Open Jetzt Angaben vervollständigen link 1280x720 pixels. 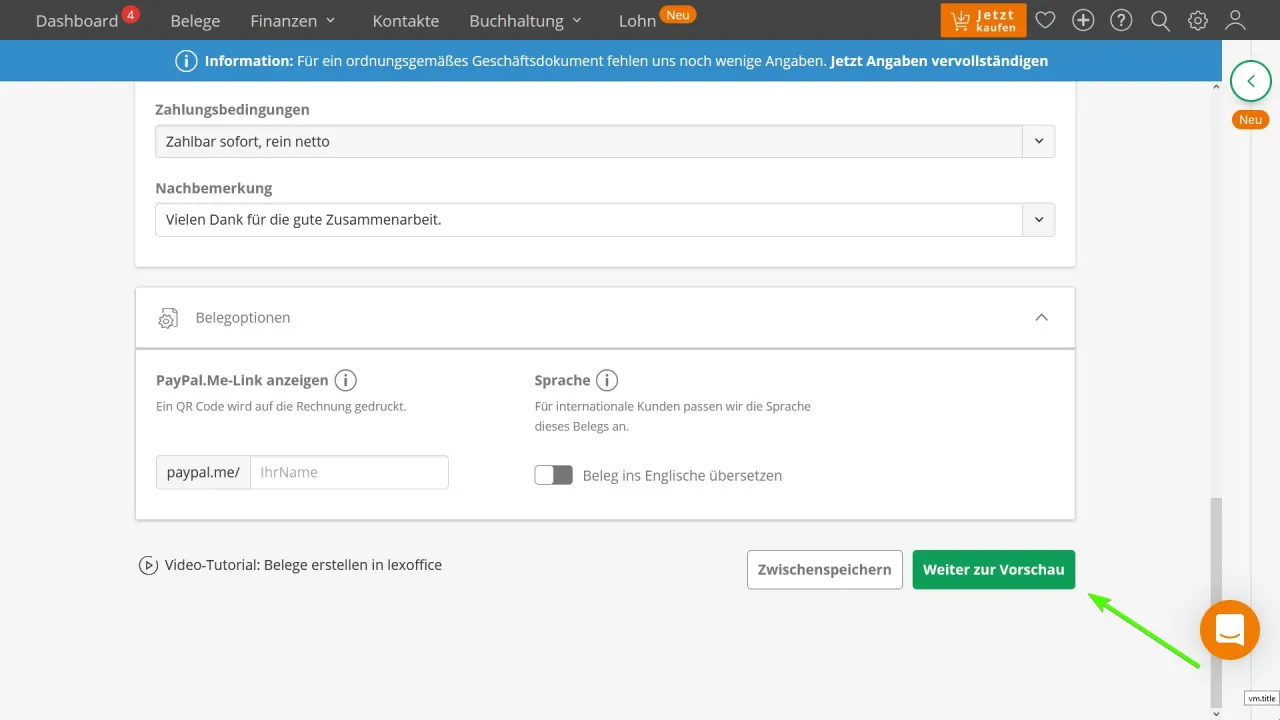(x=939, y=61)
